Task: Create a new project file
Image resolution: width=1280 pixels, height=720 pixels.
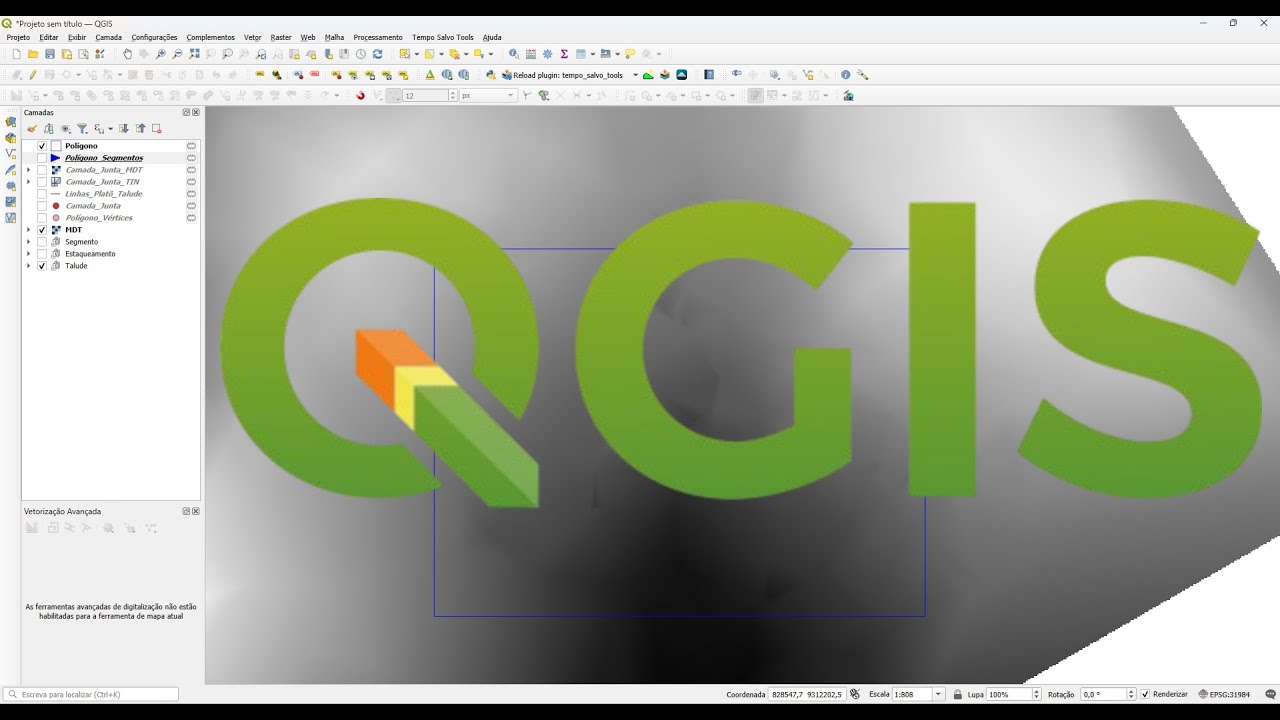Action: point(16,54)
